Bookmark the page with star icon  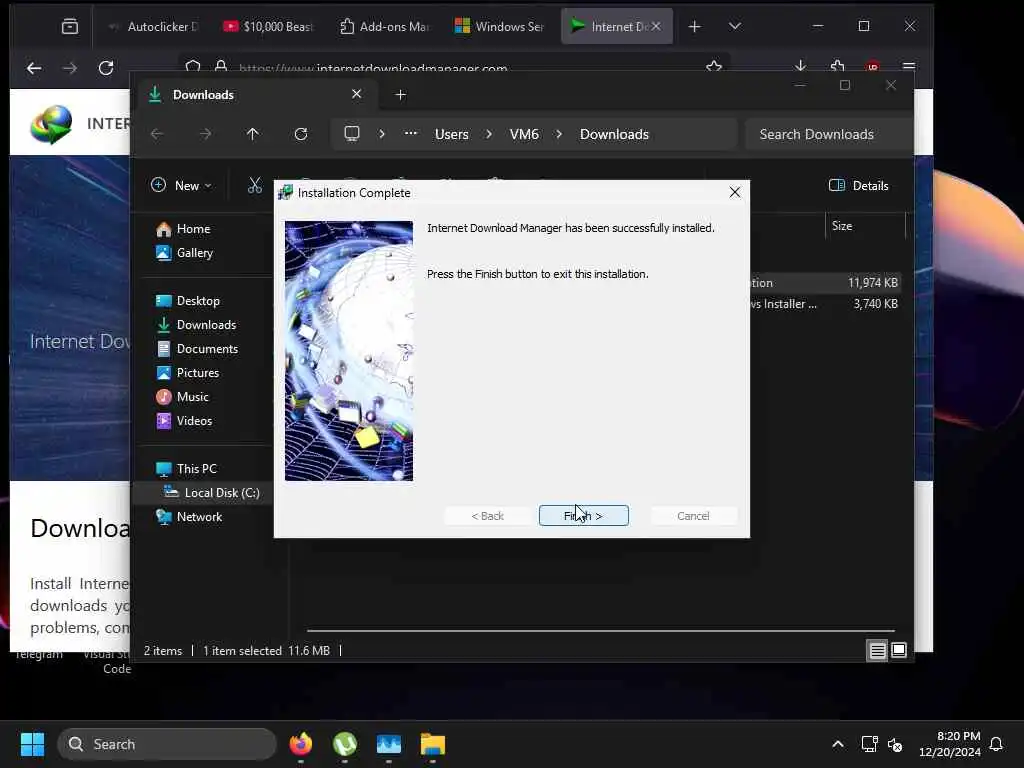click(x=714, y=67)
